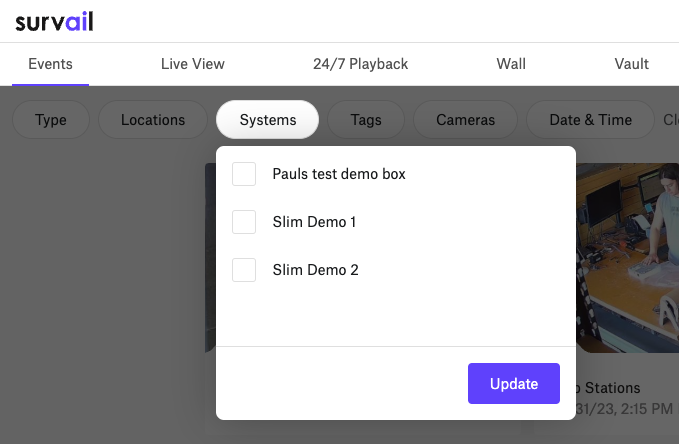Open the Type filter dropdown
Image resolution: width=679 pixels, height=444 pixels.
[x=51, y=120]
